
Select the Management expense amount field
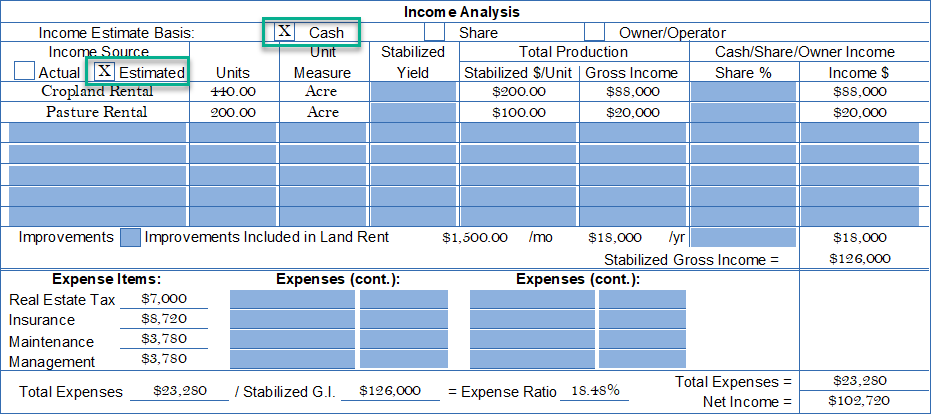tap(163, 361)
